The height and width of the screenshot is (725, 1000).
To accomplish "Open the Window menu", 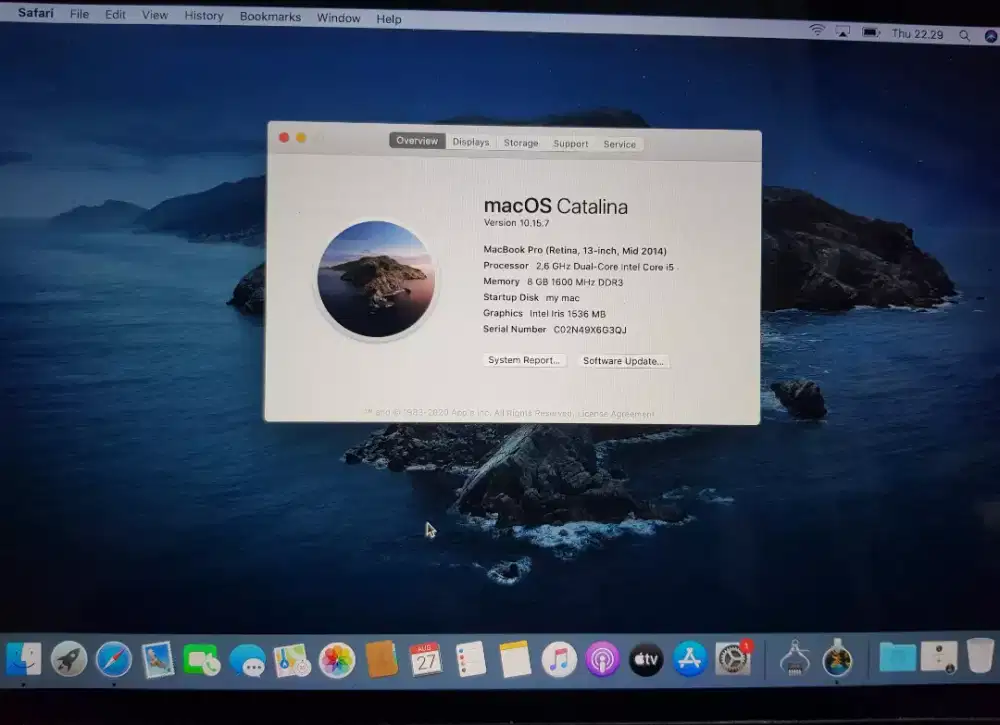I will [x=338, y=18].
